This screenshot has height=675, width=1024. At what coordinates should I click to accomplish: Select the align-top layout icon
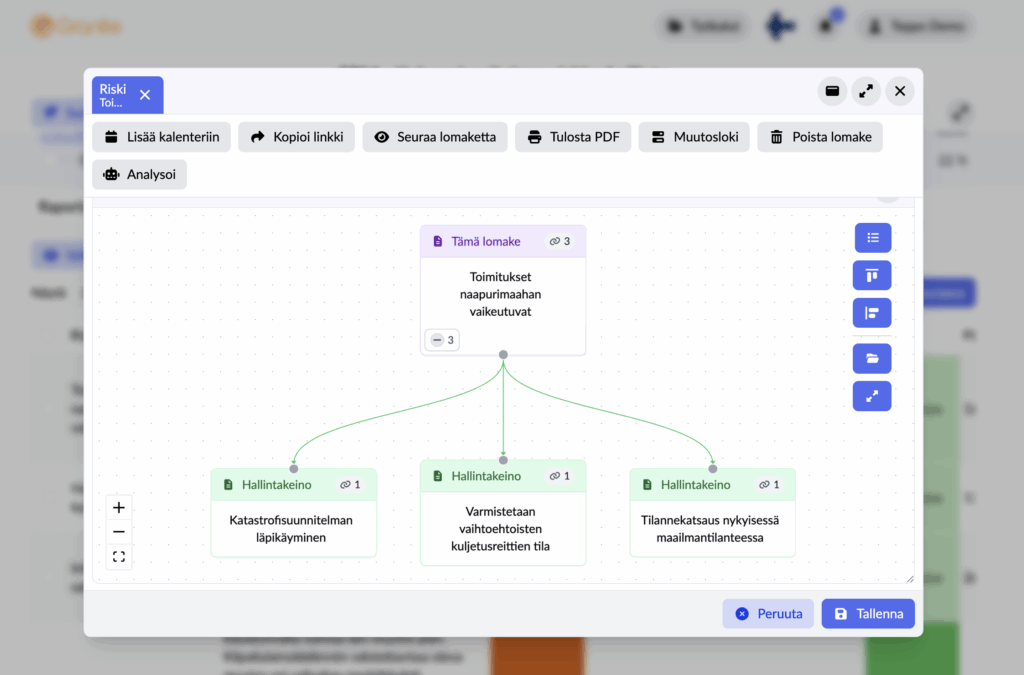click(872, 275)
